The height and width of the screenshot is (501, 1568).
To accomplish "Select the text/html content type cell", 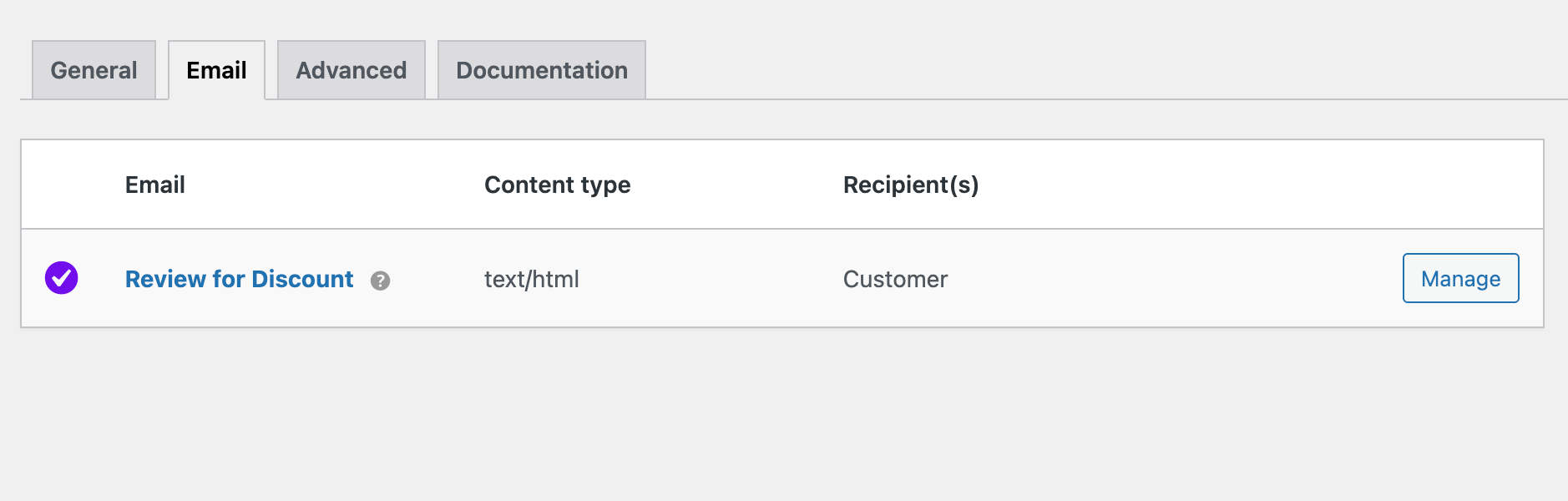I will [532, 279].
